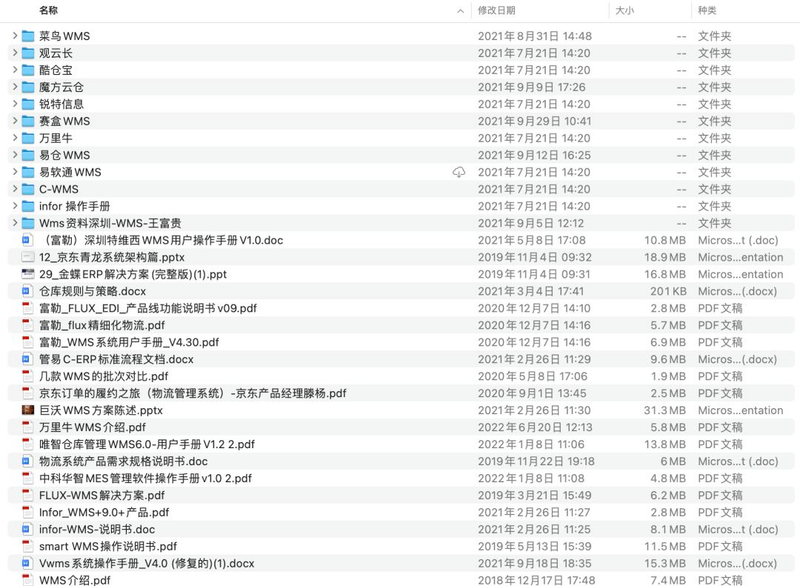Click the folder icon of 魔方云仓

[x=30, y=87]
